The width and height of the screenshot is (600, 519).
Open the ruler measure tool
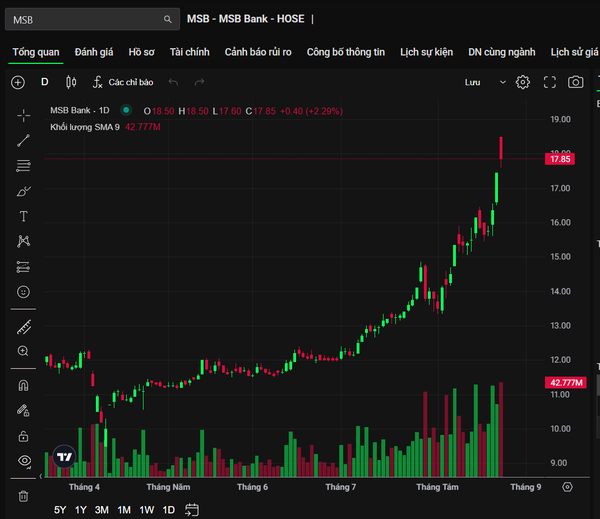click(23, 327)
